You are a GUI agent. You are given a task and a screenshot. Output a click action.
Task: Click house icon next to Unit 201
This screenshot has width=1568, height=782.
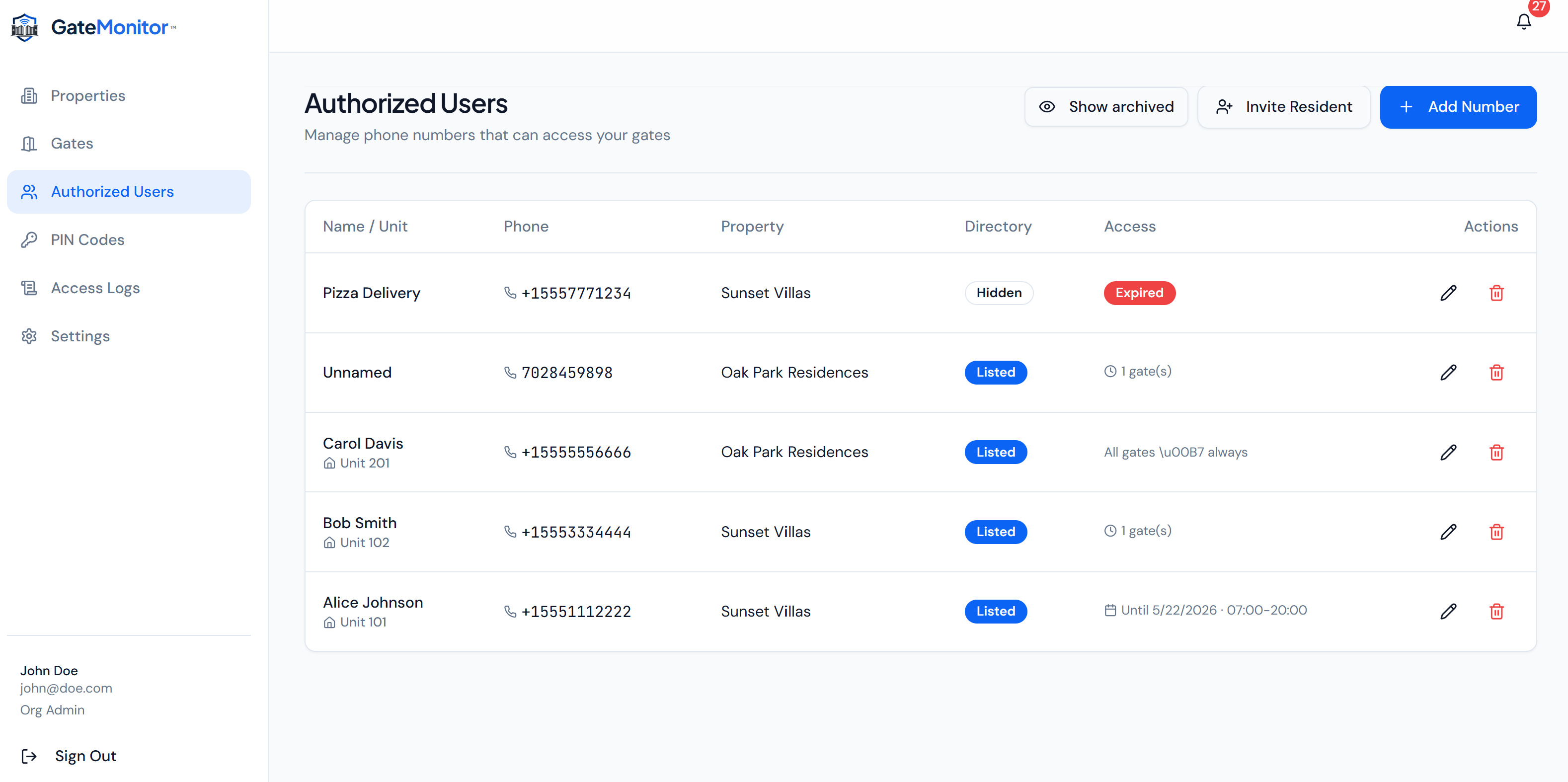point(329,463)
